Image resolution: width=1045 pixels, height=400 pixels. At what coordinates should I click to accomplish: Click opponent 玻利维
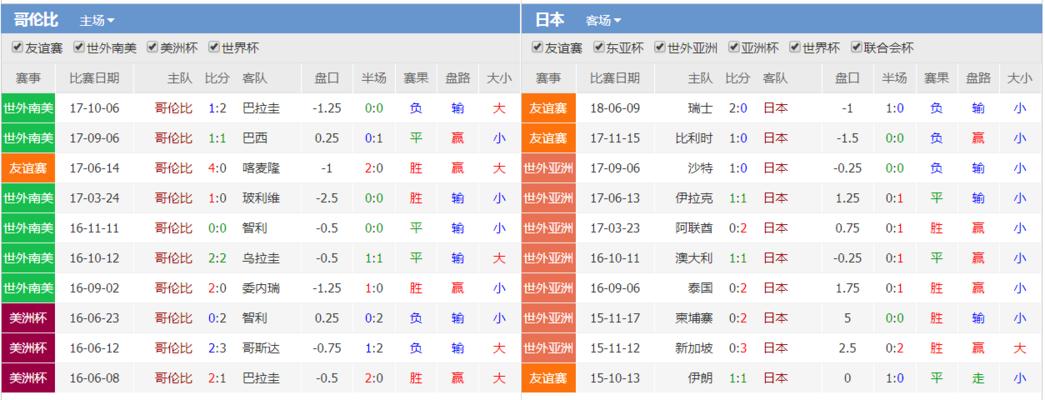click(x=261, y=198)
